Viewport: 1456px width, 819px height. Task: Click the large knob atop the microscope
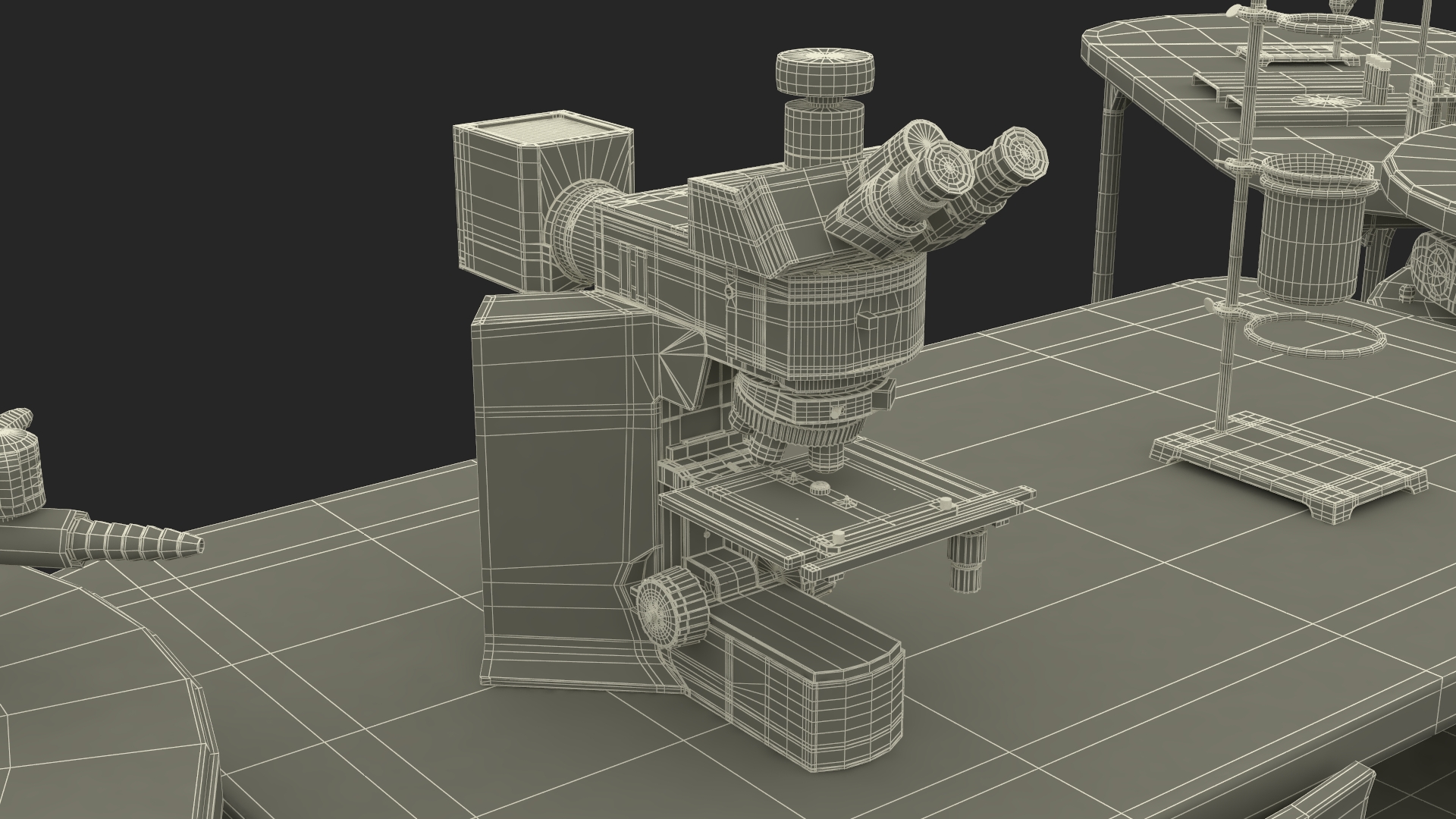pyautogui.click(x=824, y=72)
